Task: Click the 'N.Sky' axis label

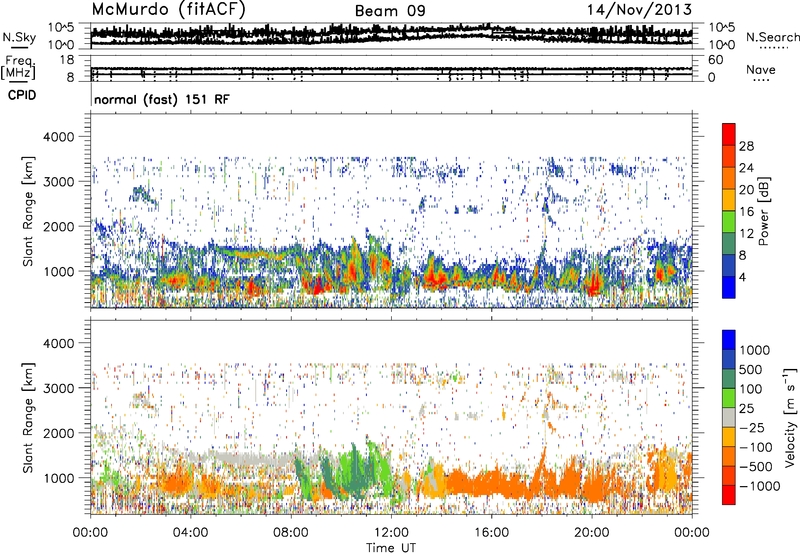Action: 19,37
